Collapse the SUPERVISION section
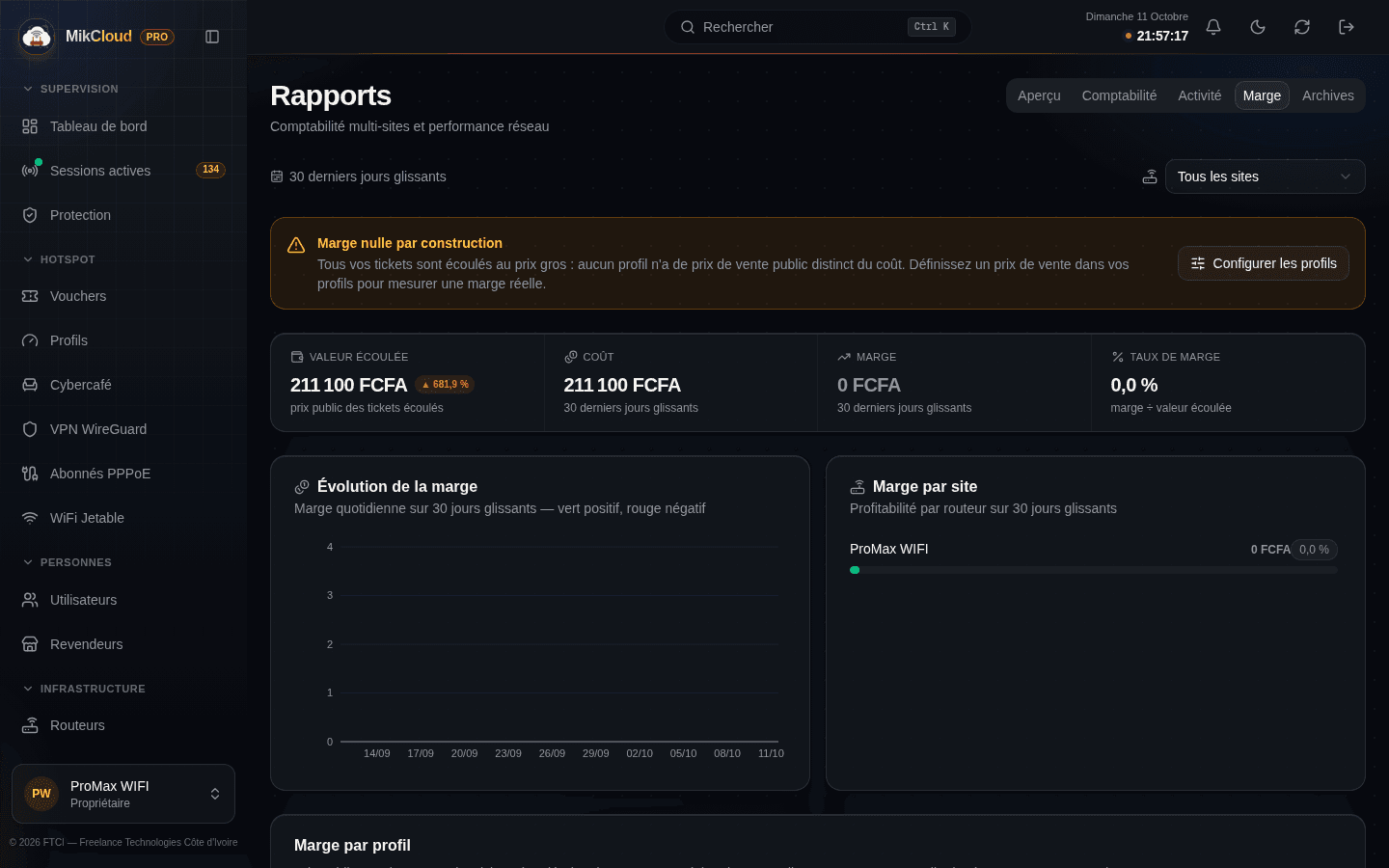 coord(70,89)
